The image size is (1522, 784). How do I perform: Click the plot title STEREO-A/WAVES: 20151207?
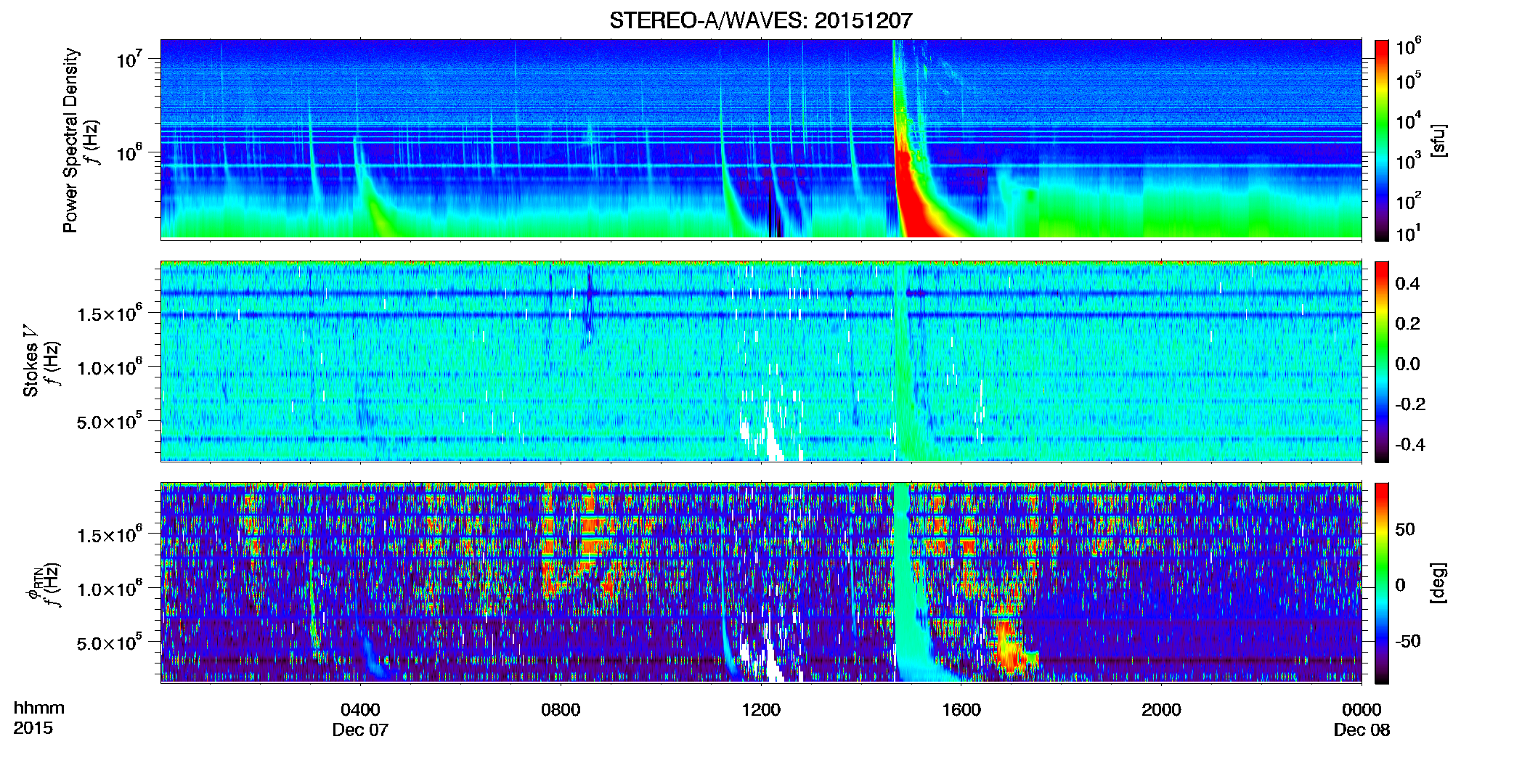760,20
